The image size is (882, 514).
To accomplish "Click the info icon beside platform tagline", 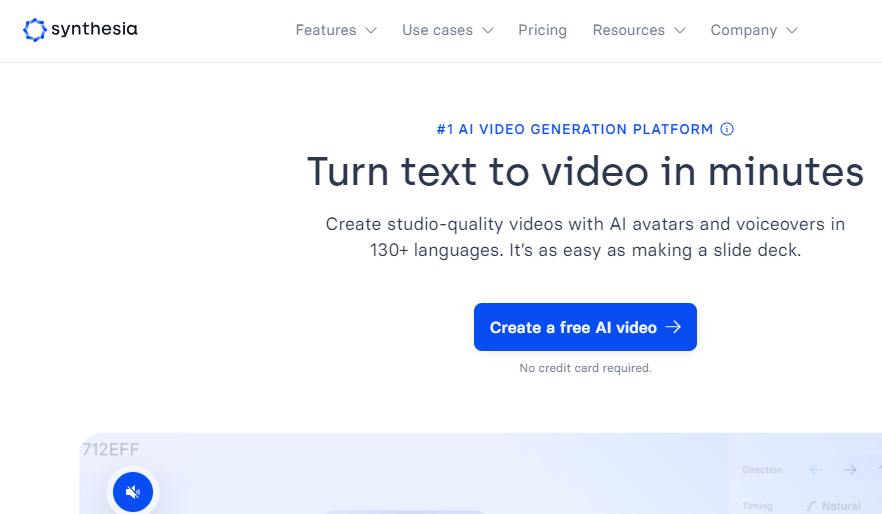I will [727, 129].
